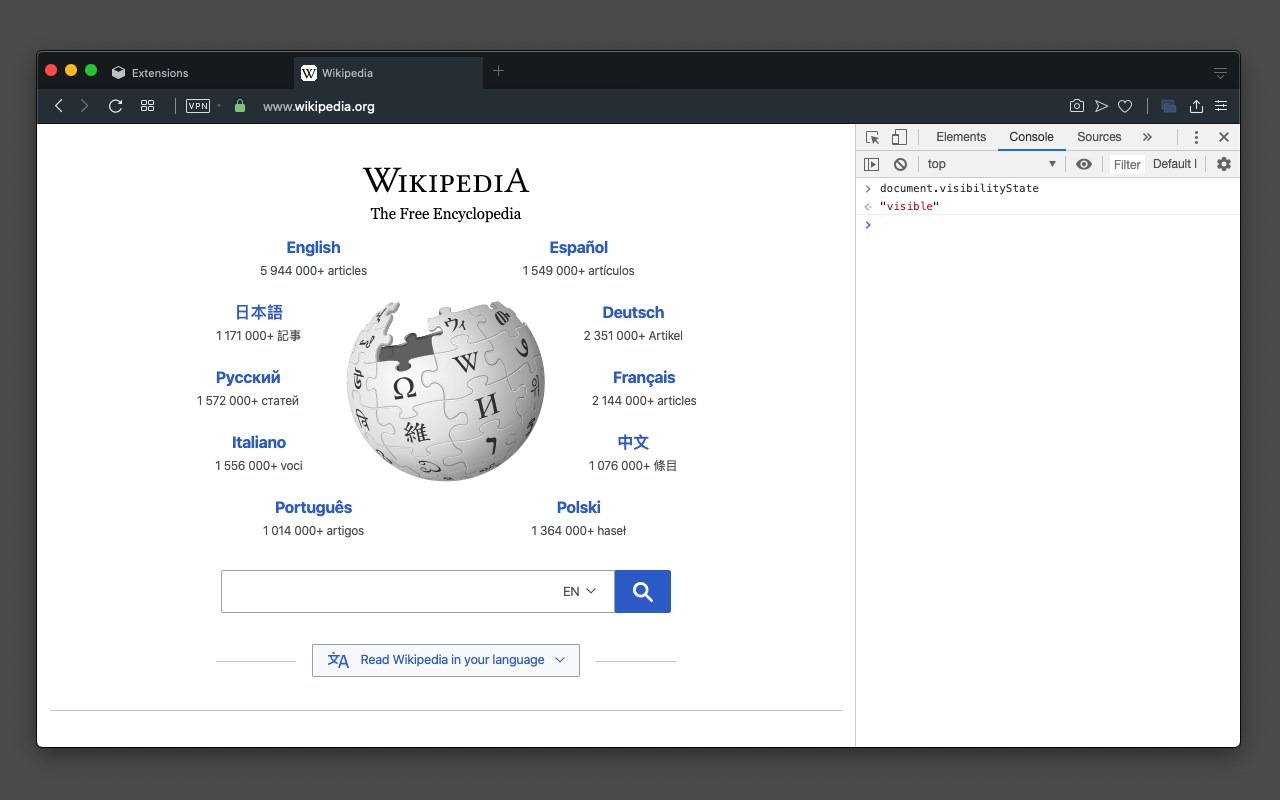Open the Deutsch Wikipedia link
The height and width of the screenshot is (800, 1280).
point(633,312)
